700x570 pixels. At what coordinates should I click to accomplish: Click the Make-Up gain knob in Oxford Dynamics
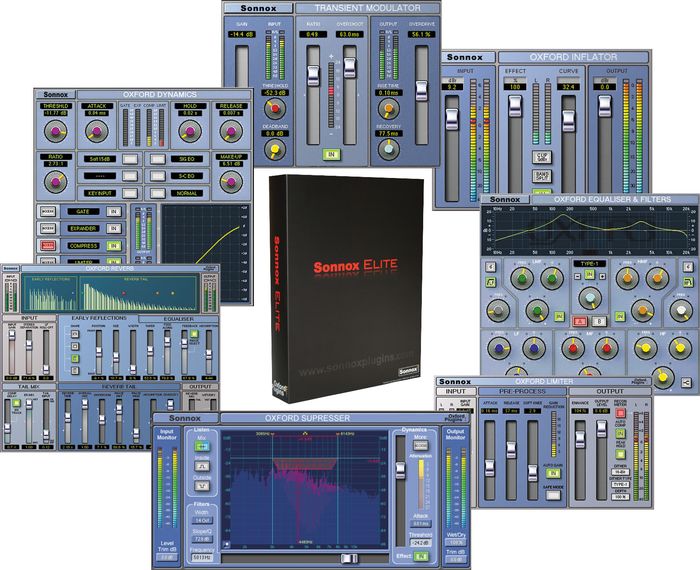[x=231, y=180]
